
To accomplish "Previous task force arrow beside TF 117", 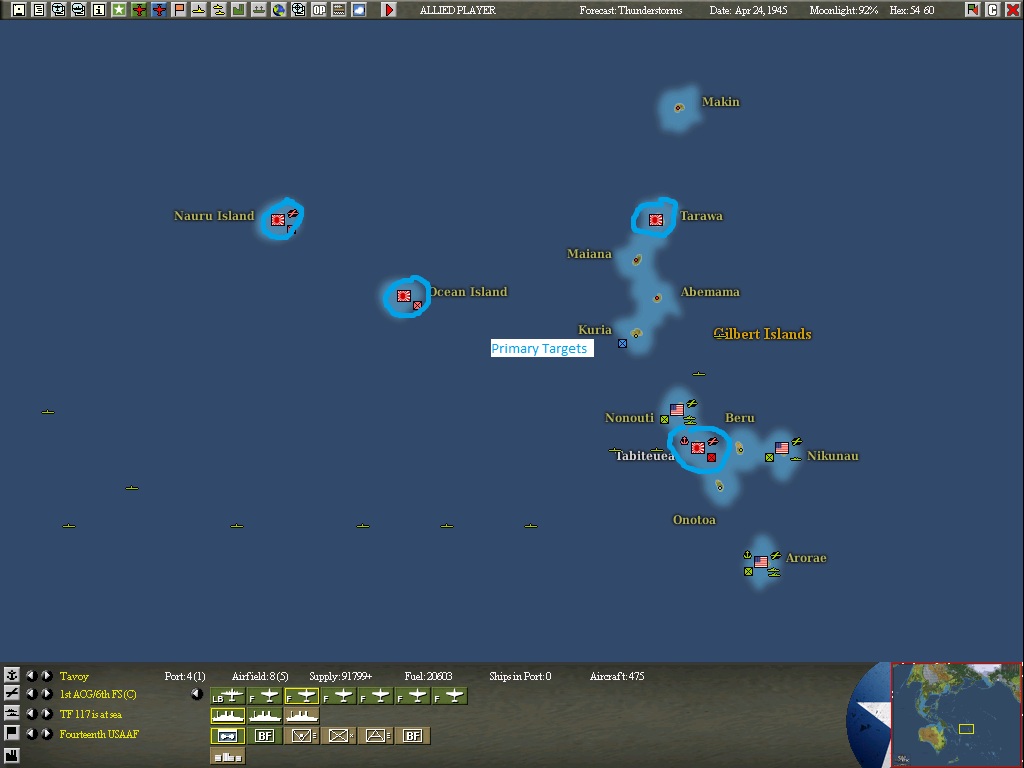I will [x=31, y=714].
